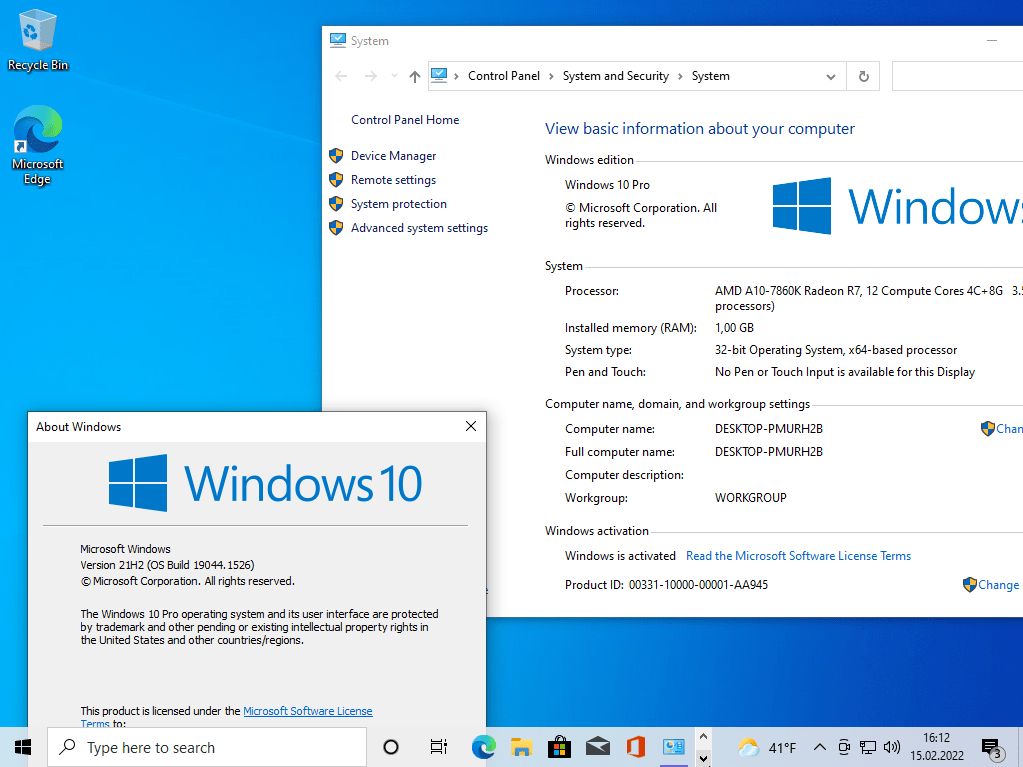Go back in the System window

[x=341, y=76]
